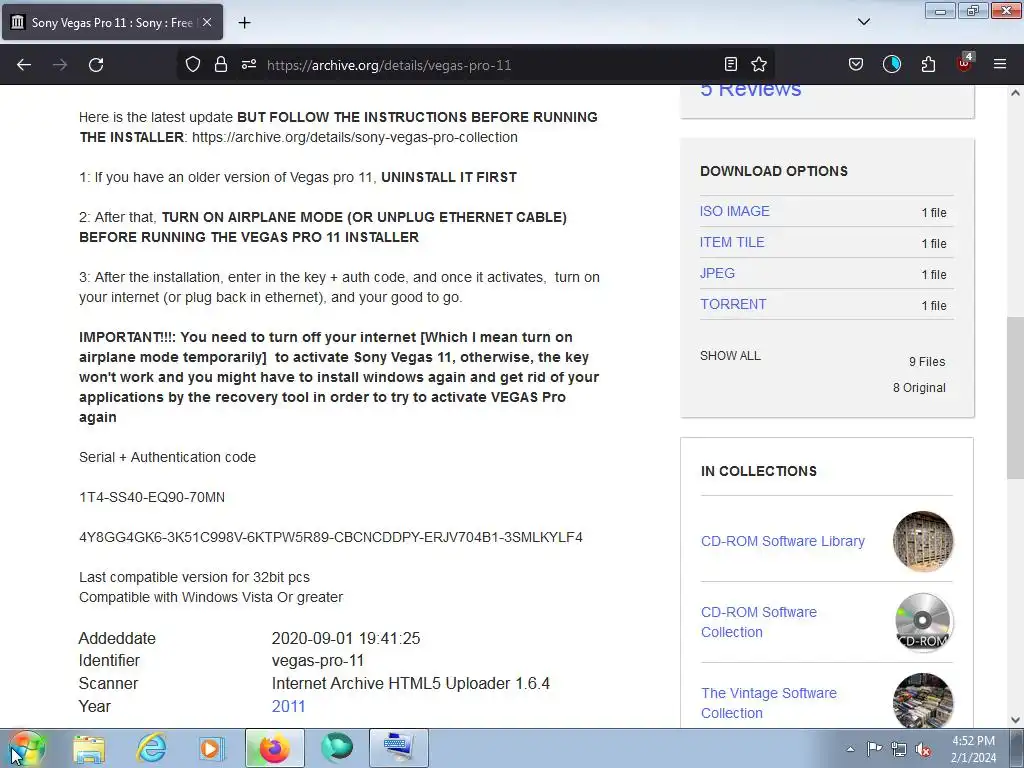Open Windows Explorer from taskbar
1024x768 pixels.
click(89, 748)
